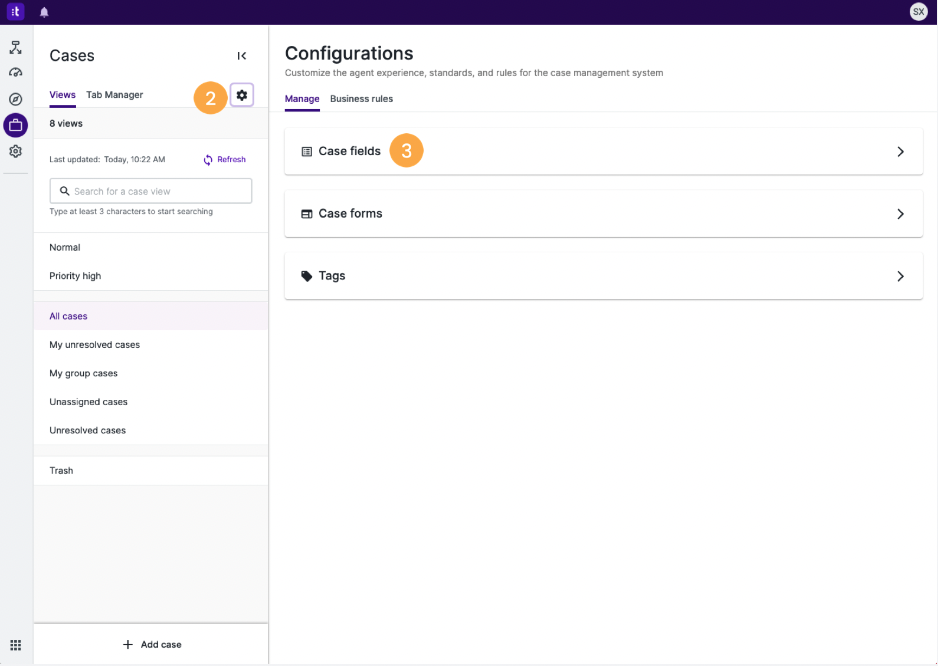The height and width of the screenshot is (666, 938).
Task: Select the Manage tab
Action: pos(302,99)
